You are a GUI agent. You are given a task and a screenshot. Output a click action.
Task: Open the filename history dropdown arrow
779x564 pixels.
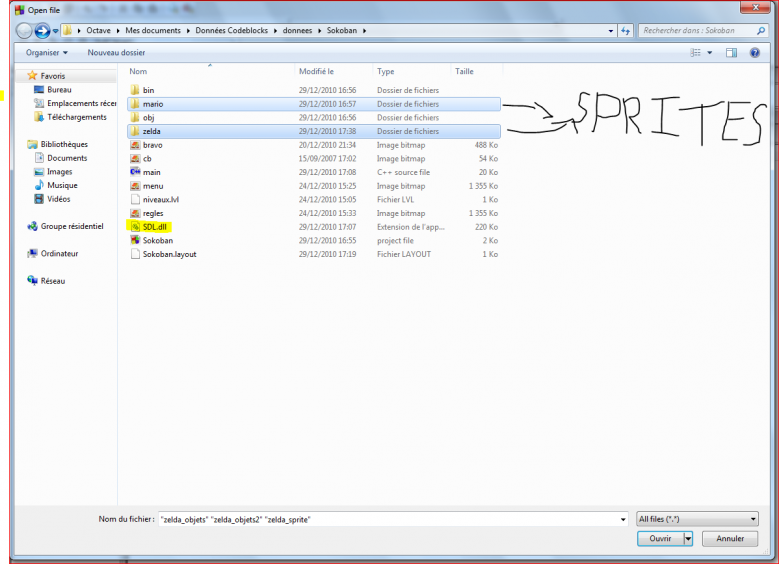(623, 519)
